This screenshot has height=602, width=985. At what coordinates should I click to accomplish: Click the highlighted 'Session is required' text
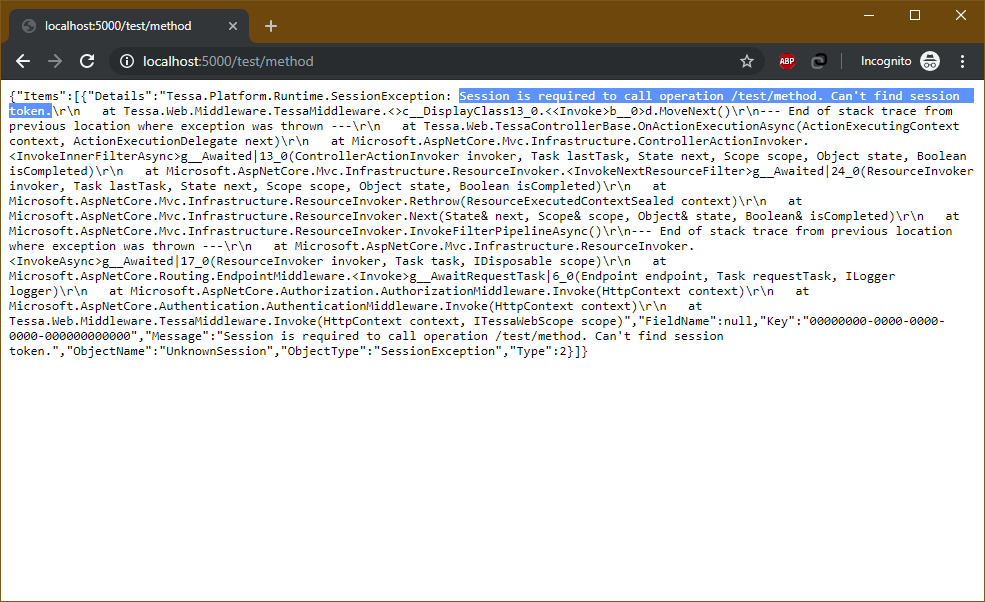coord(700,96)
